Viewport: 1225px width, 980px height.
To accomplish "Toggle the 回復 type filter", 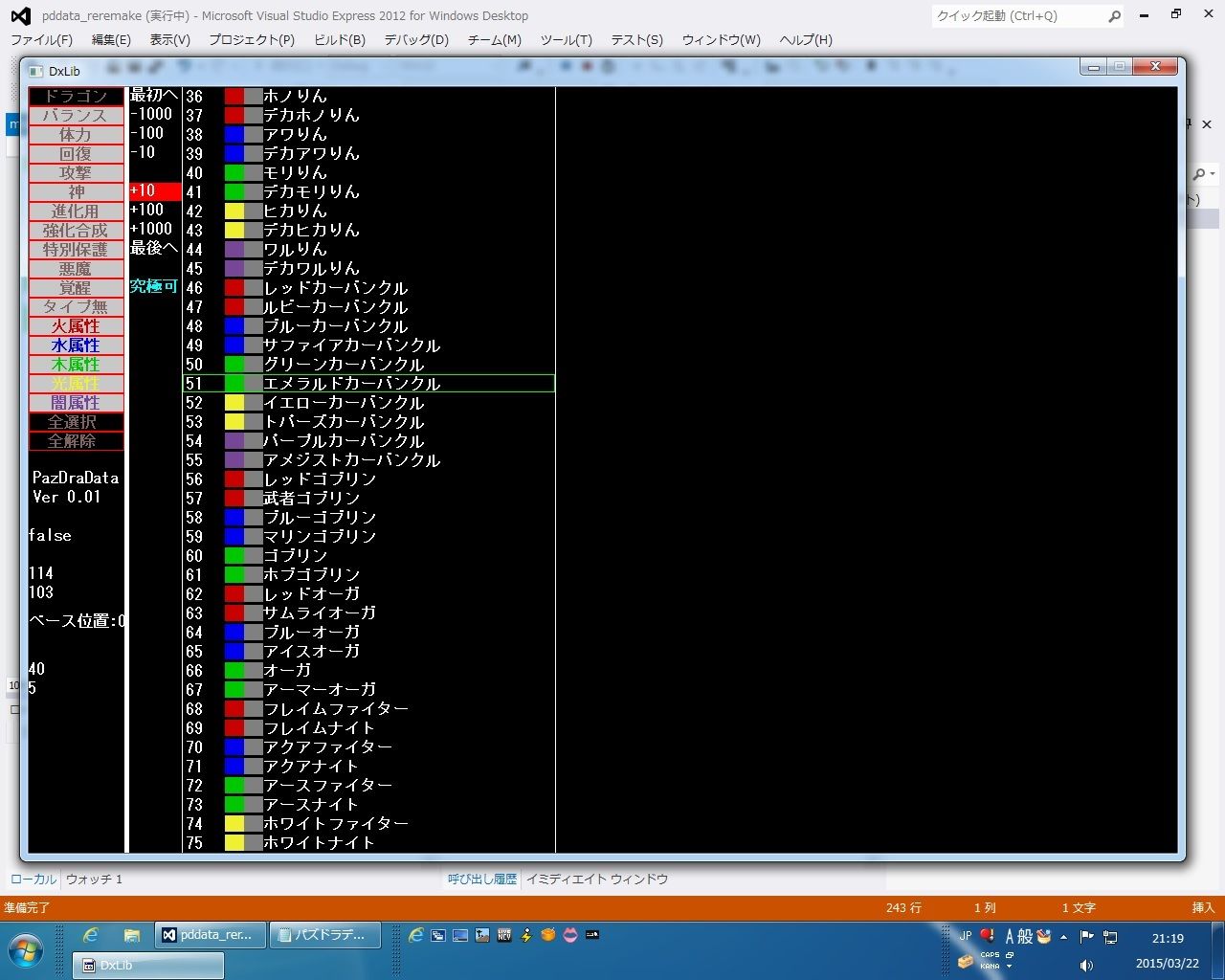I will coord(76,154).
